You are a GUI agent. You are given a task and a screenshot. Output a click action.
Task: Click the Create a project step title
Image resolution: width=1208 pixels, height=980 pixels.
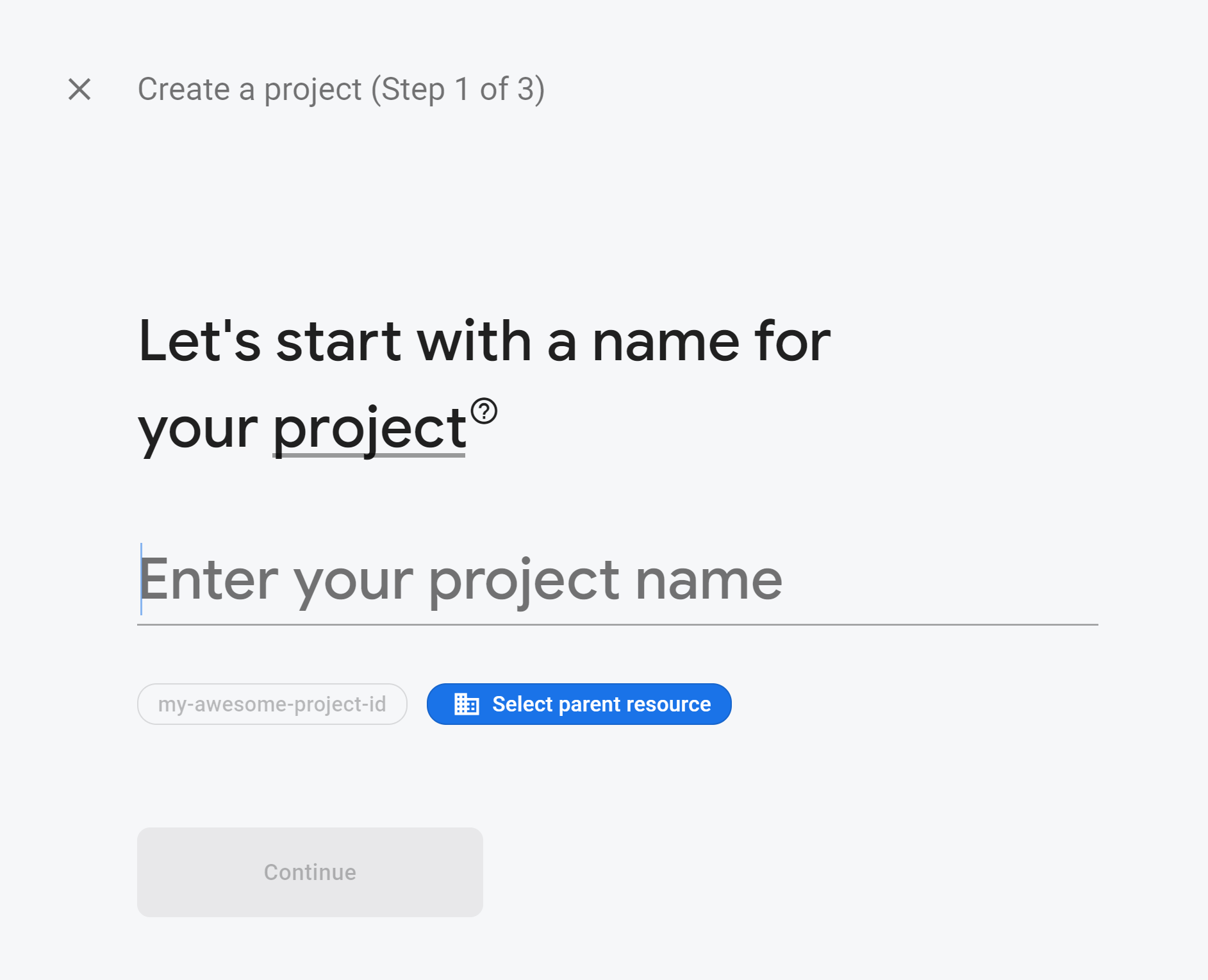[x=341, y=89]
